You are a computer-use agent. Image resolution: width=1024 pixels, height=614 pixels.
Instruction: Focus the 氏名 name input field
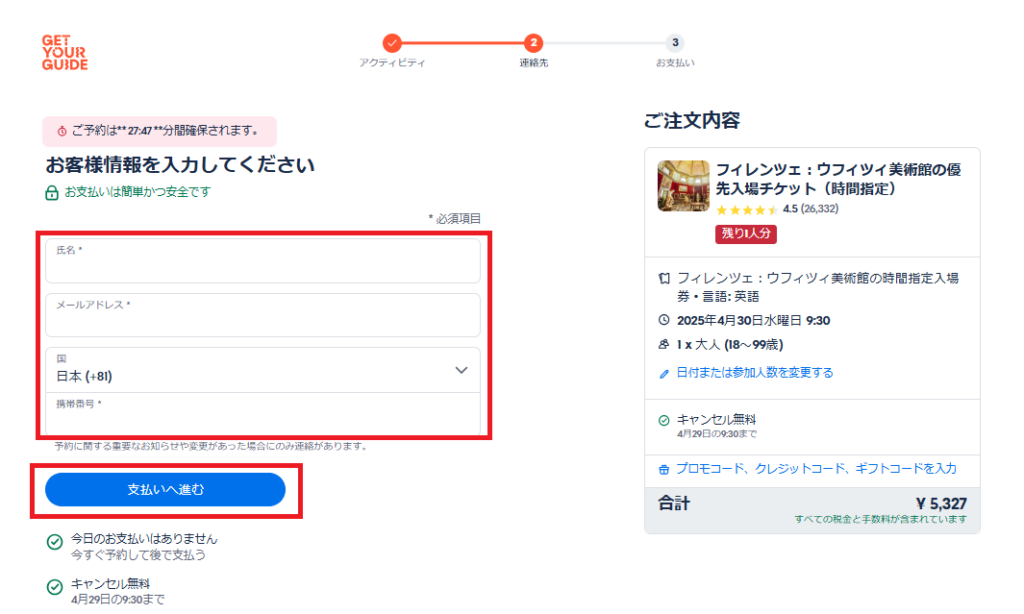click(x=263, y=260)
